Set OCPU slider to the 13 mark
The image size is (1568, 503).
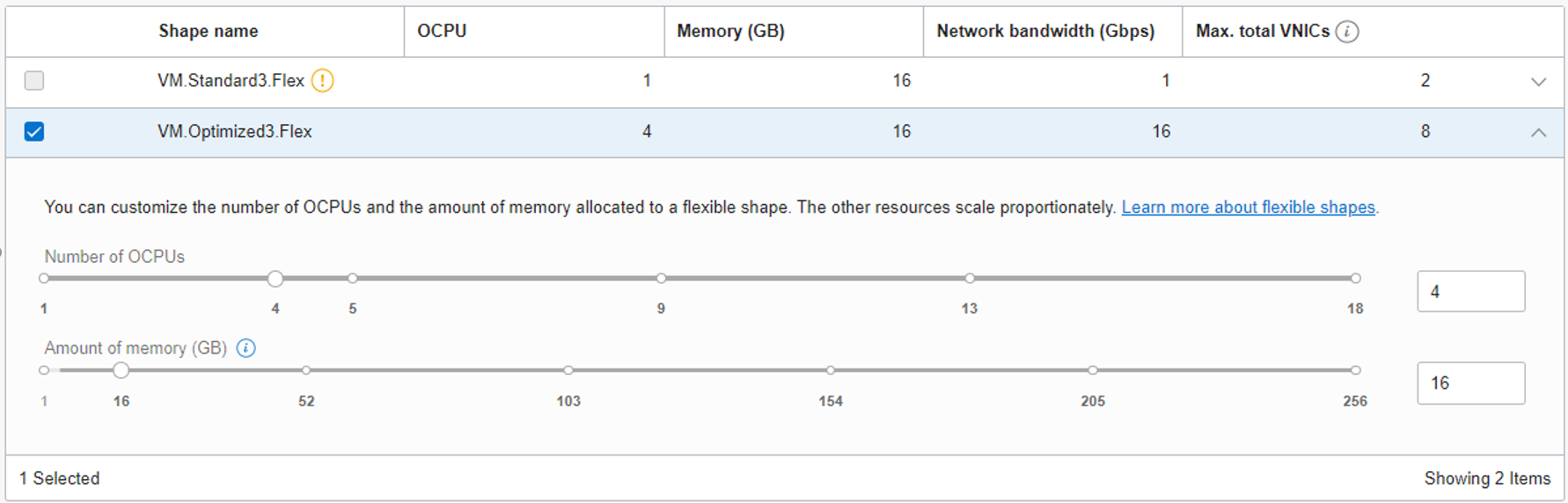pos(969,279)
